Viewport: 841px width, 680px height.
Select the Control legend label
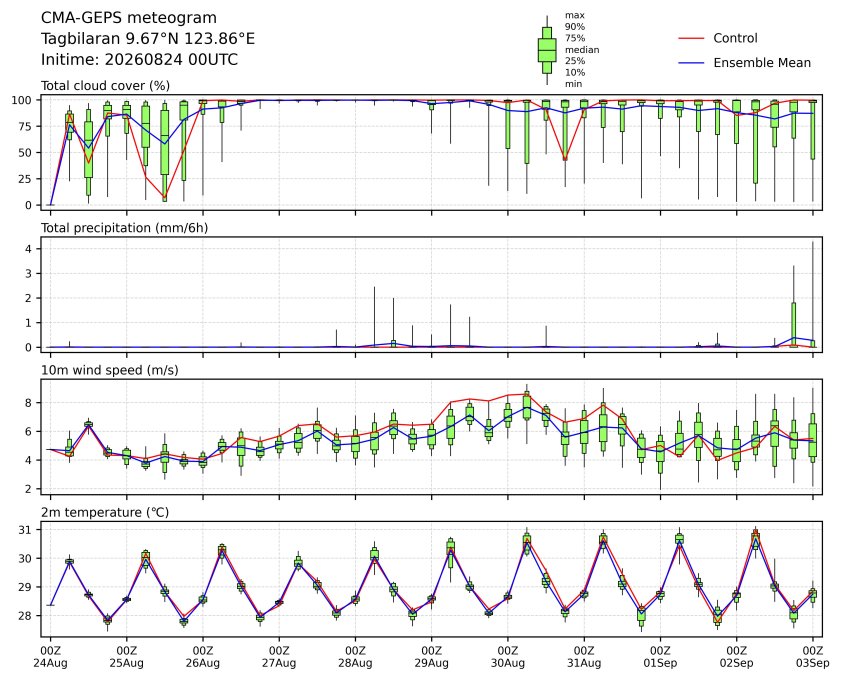pyautogui.click(x=735, y=38)
